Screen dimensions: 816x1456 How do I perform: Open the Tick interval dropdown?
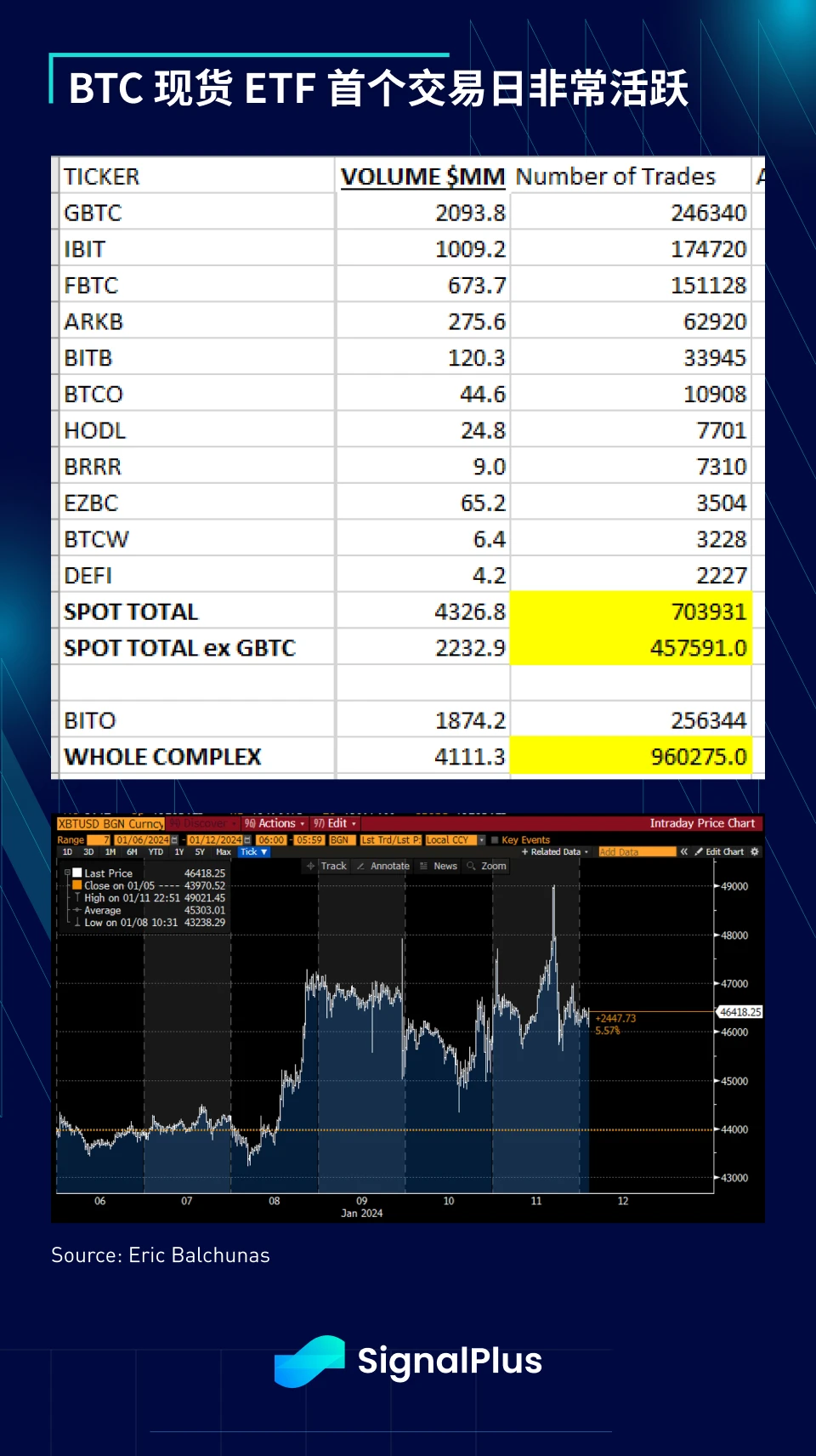click(253, 851)
